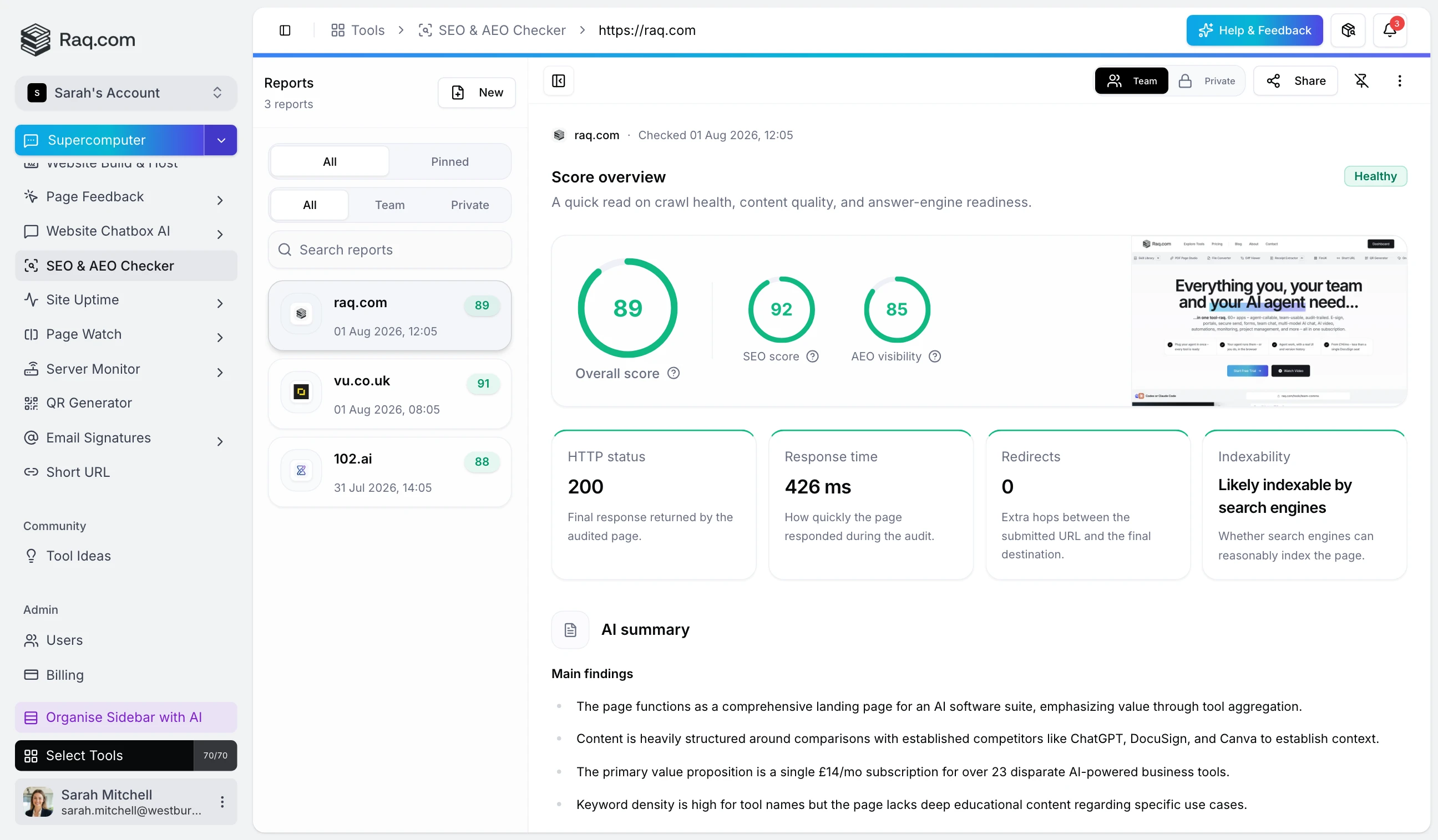Click SEO & AEO Checker breadcrumb icon
This screenshot has height=840, width=1438.
pos(425,30)
